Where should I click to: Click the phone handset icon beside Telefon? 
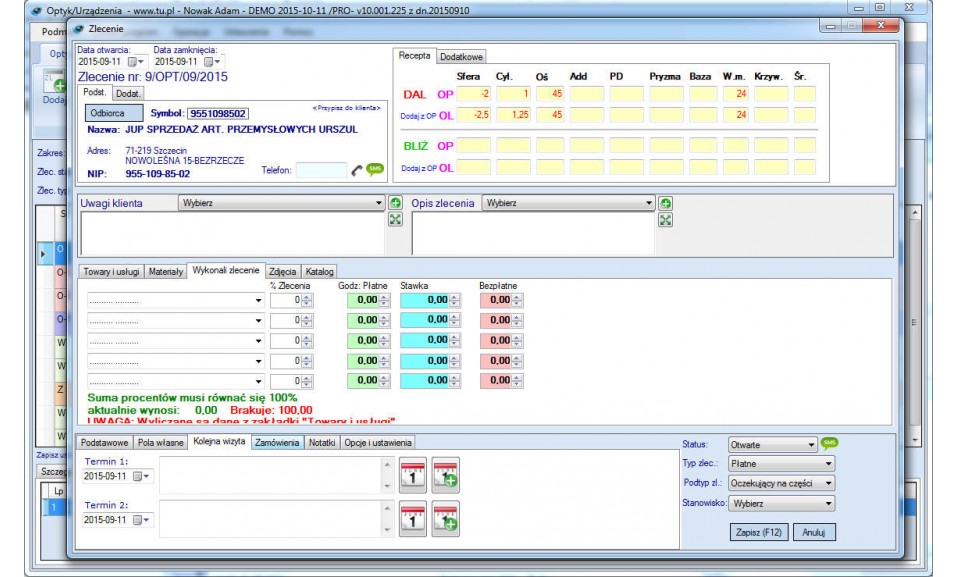click(357, 170)
